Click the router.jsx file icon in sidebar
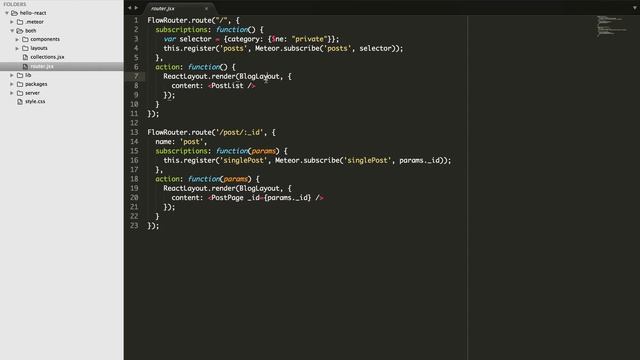Screen dimensions: 640x360 click(25, 66)
